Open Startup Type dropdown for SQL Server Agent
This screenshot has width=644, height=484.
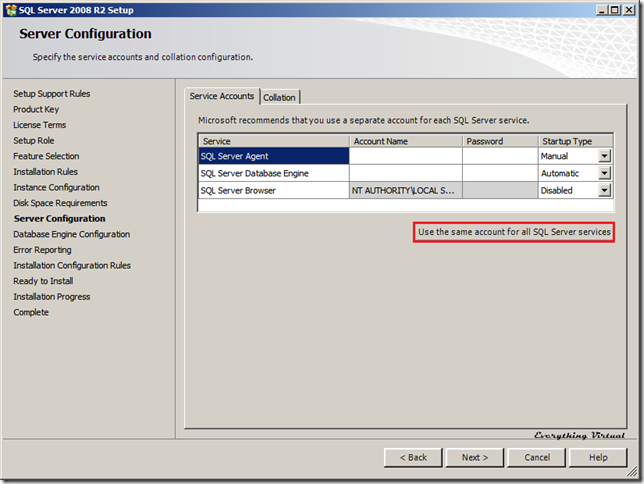click(604, 156)
